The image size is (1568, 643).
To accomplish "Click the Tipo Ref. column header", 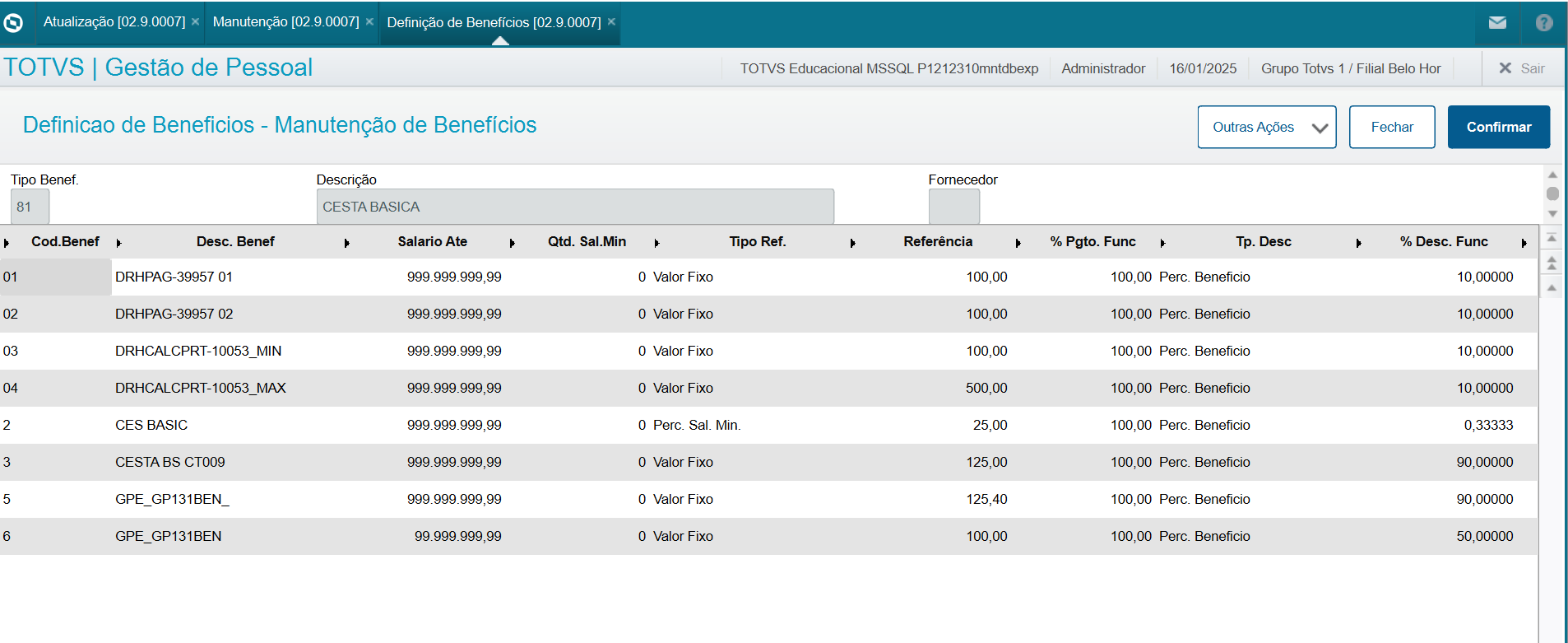I will tap(758, 241).
